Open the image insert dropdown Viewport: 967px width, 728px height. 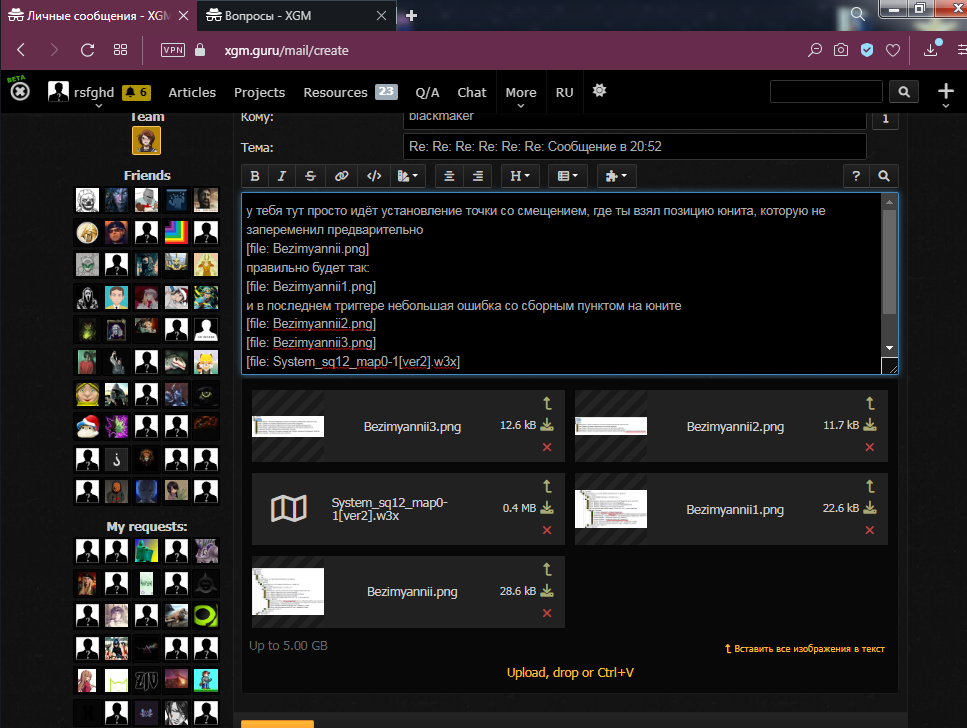(408, 176)
